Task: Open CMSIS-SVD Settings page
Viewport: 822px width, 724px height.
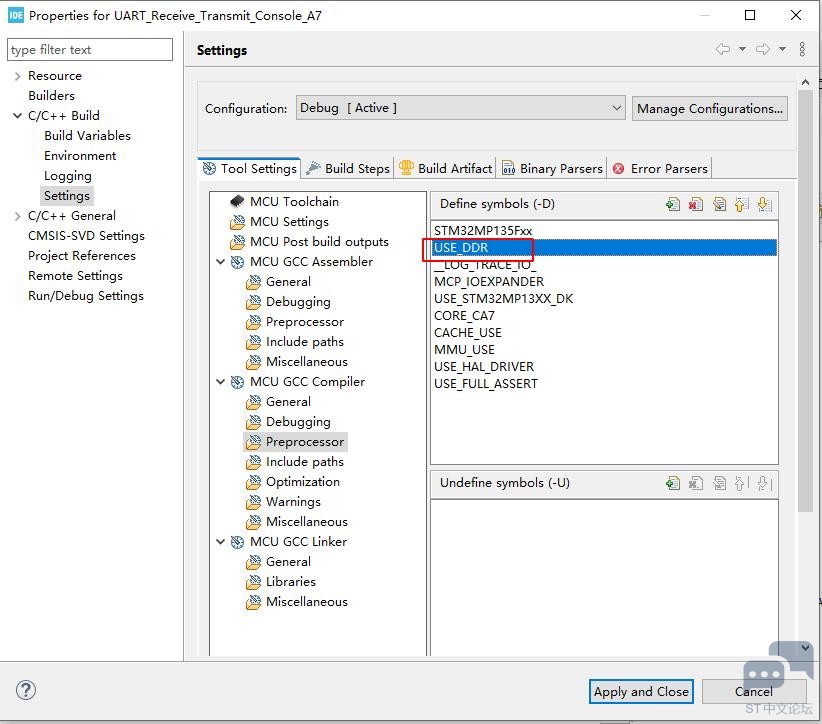Action: pos(86,236)
